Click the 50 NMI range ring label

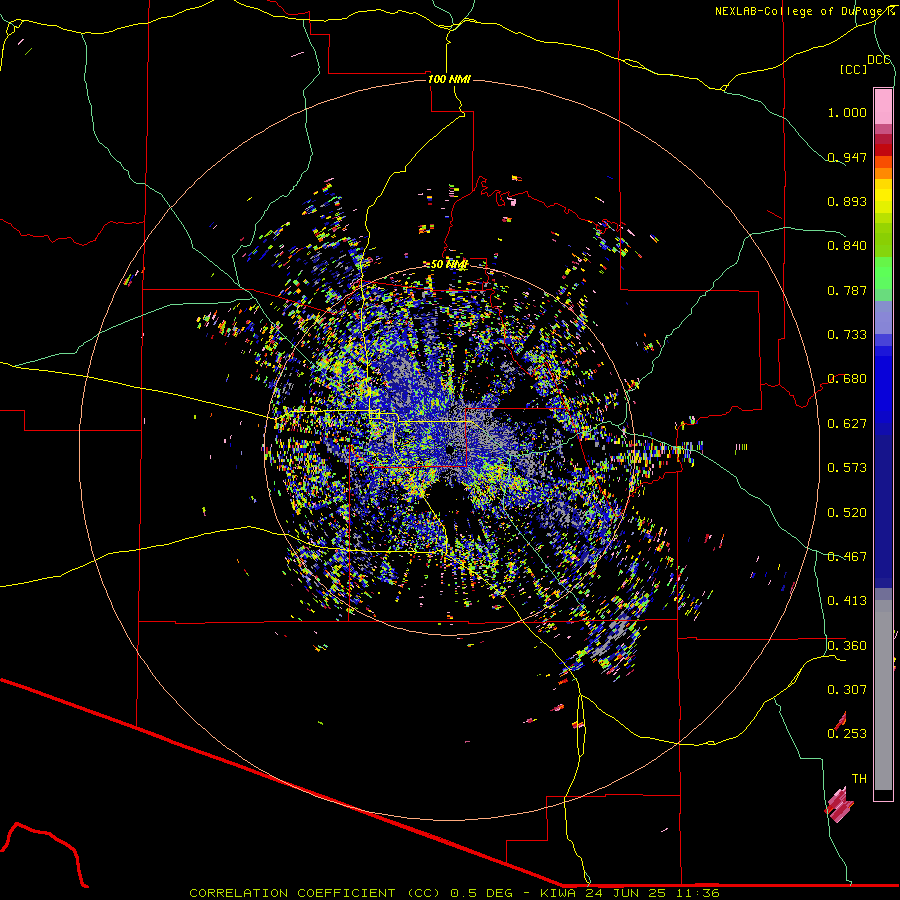click(449, 265)
